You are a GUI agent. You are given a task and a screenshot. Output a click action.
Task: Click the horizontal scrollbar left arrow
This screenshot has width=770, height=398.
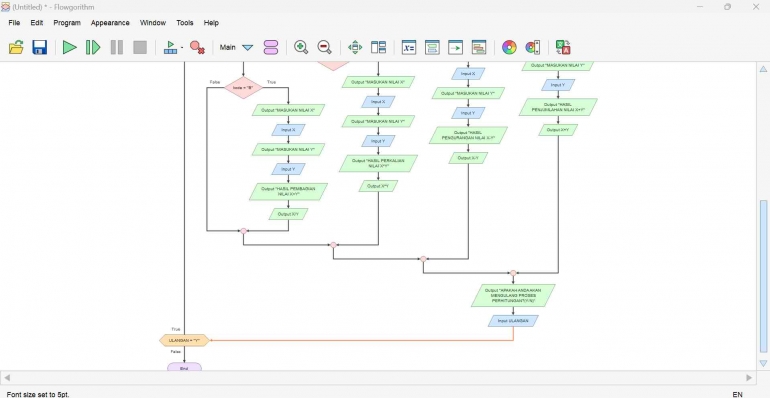pos(7,377)
